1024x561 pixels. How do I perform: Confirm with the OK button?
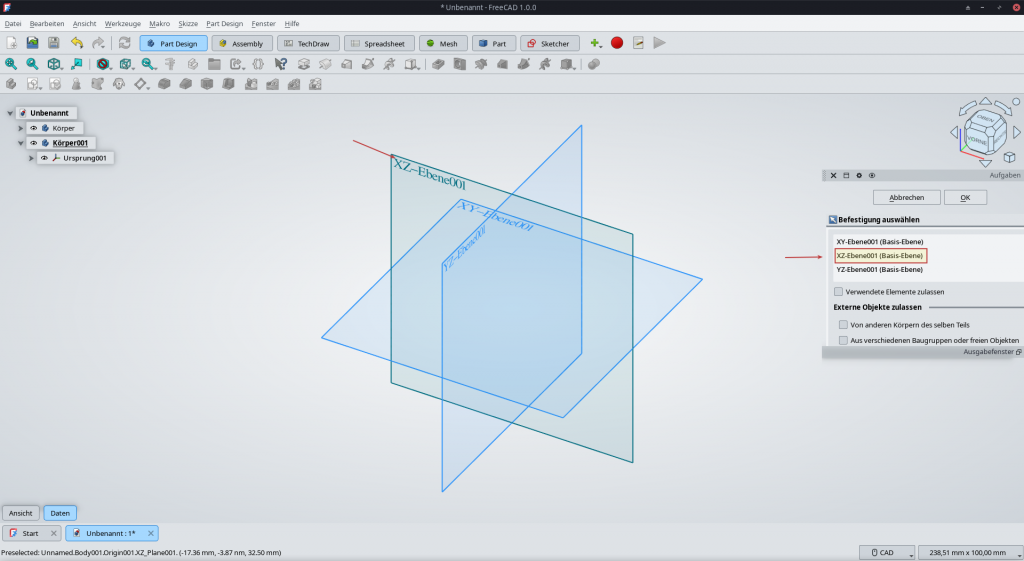point(965,197)
